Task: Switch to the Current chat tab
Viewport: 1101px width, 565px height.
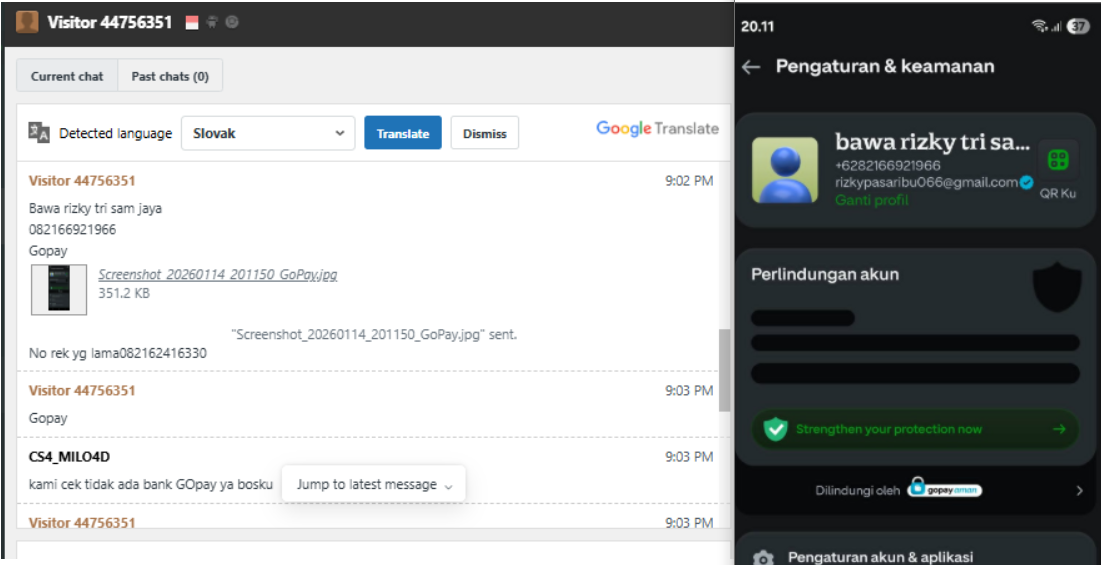Action: [x=67, y=76]
